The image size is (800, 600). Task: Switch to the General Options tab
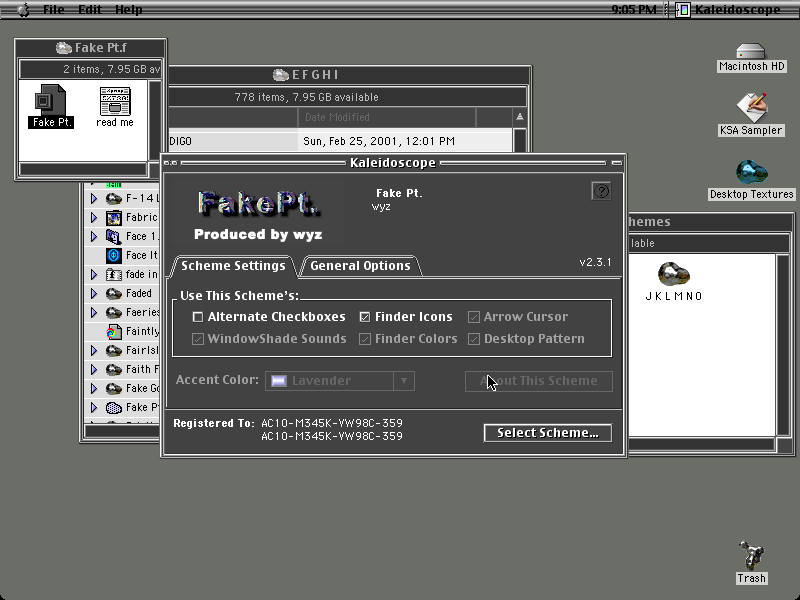pos(360,266)
